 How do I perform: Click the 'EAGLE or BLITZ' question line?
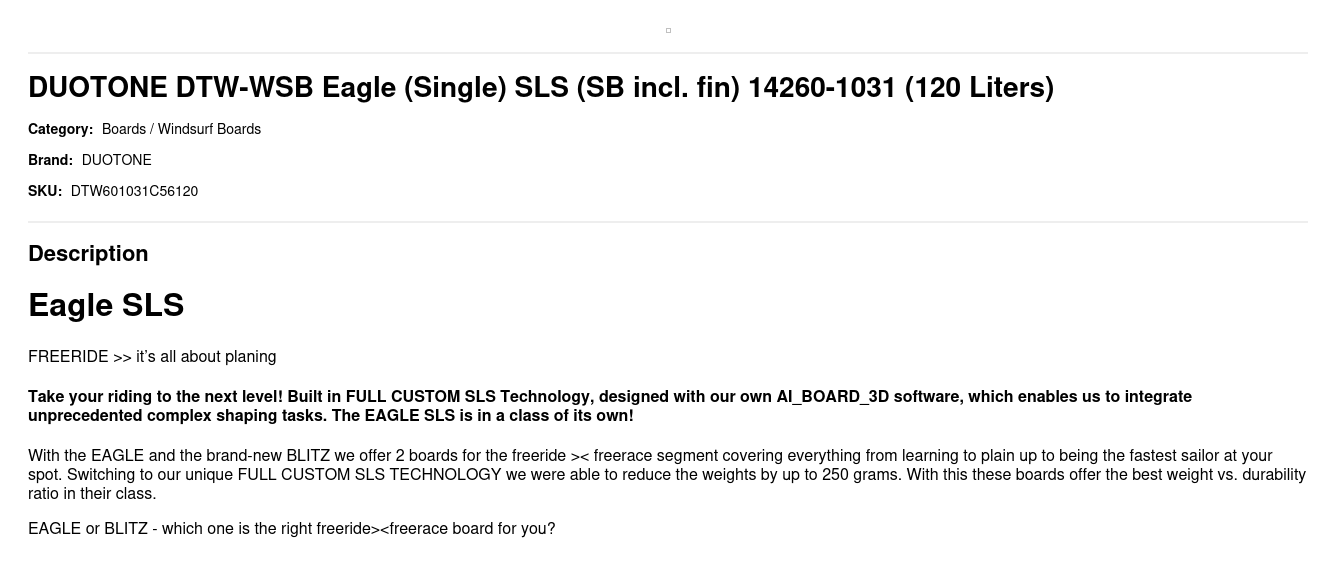[291, 528]
